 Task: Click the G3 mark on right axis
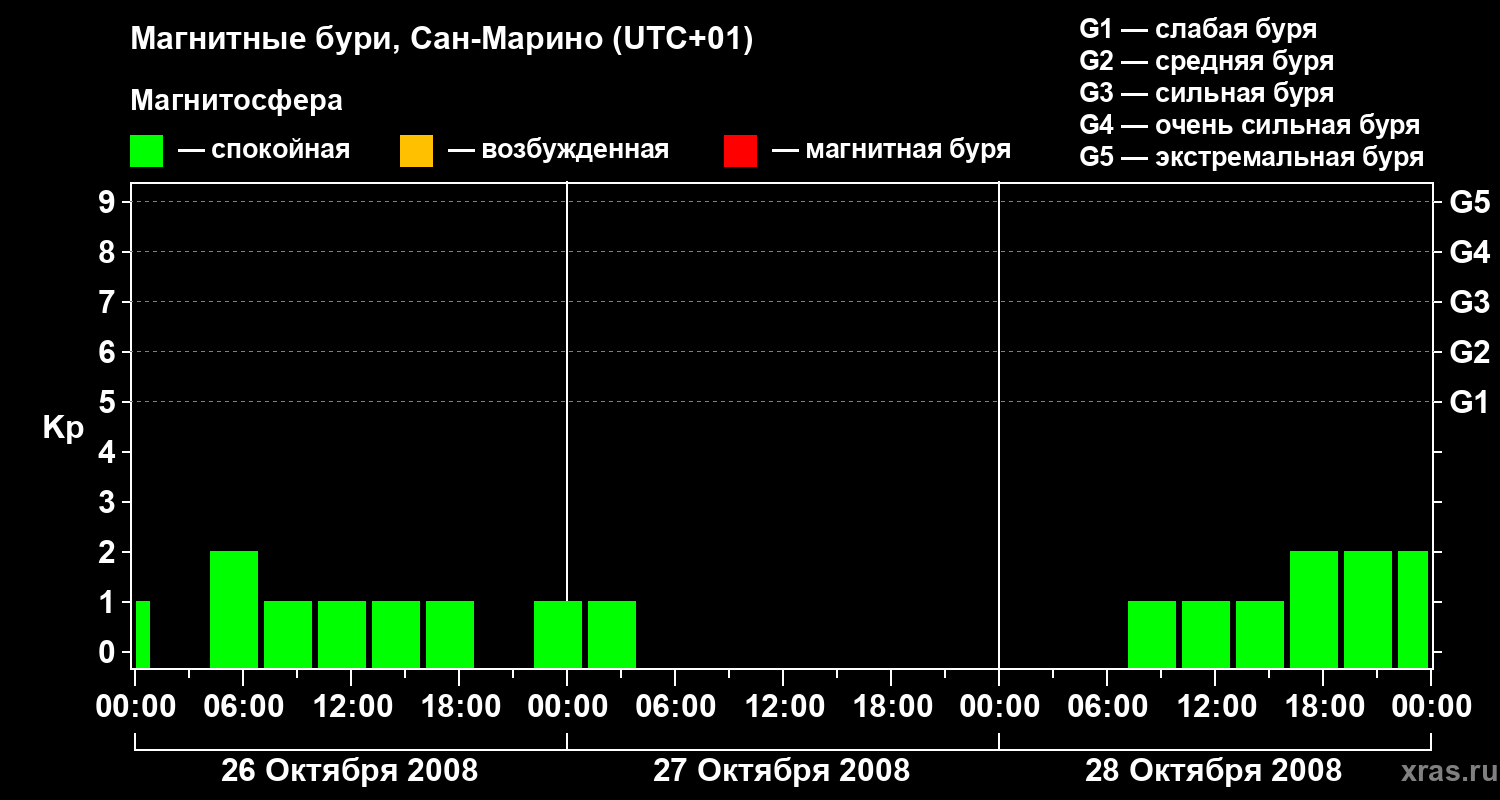1469,302
